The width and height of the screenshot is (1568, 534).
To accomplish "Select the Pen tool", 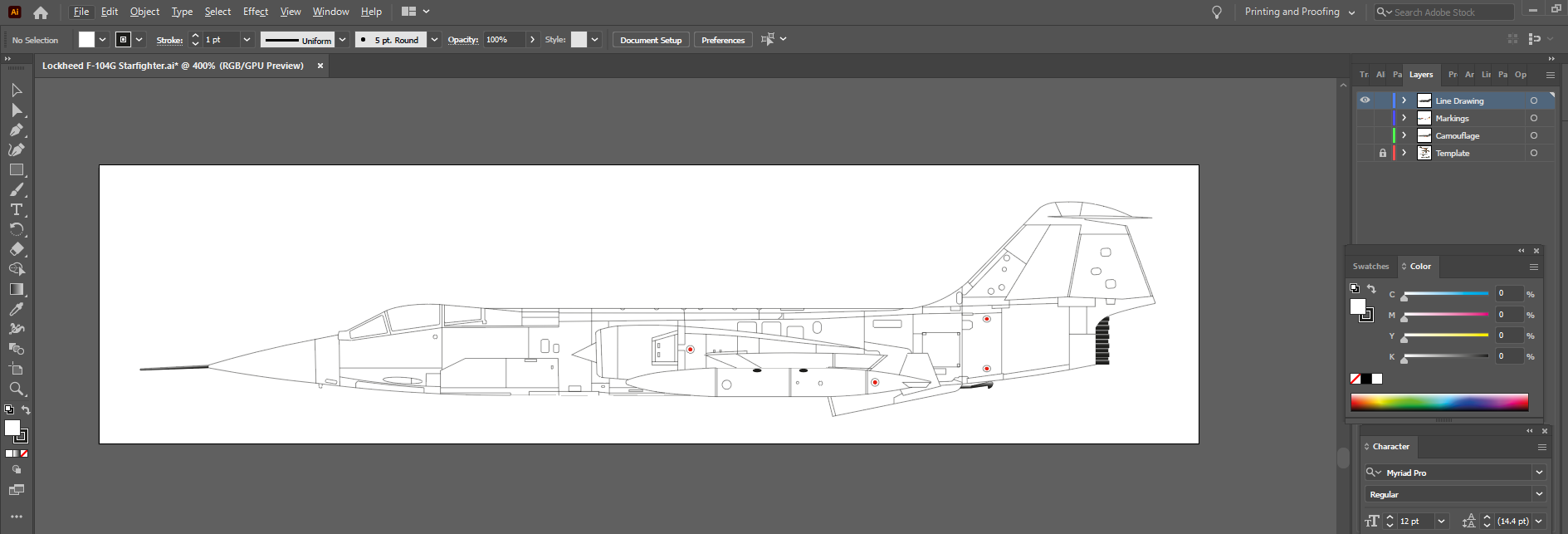I will point(16,130).
